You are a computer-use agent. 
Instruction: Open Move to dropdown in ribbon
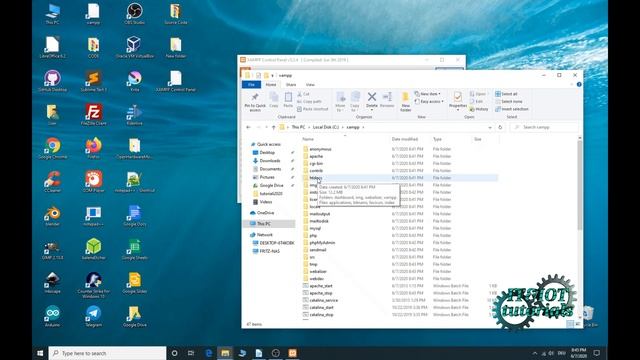(340, 101)
